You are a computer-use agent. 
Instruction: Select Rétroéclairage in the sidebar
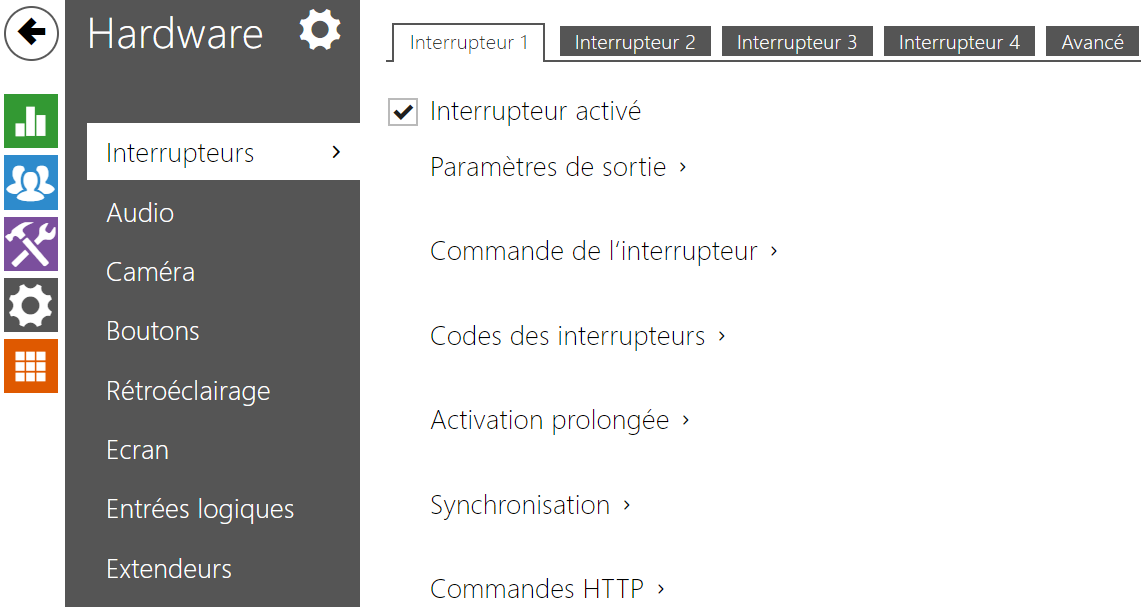[x=188, y=391]
